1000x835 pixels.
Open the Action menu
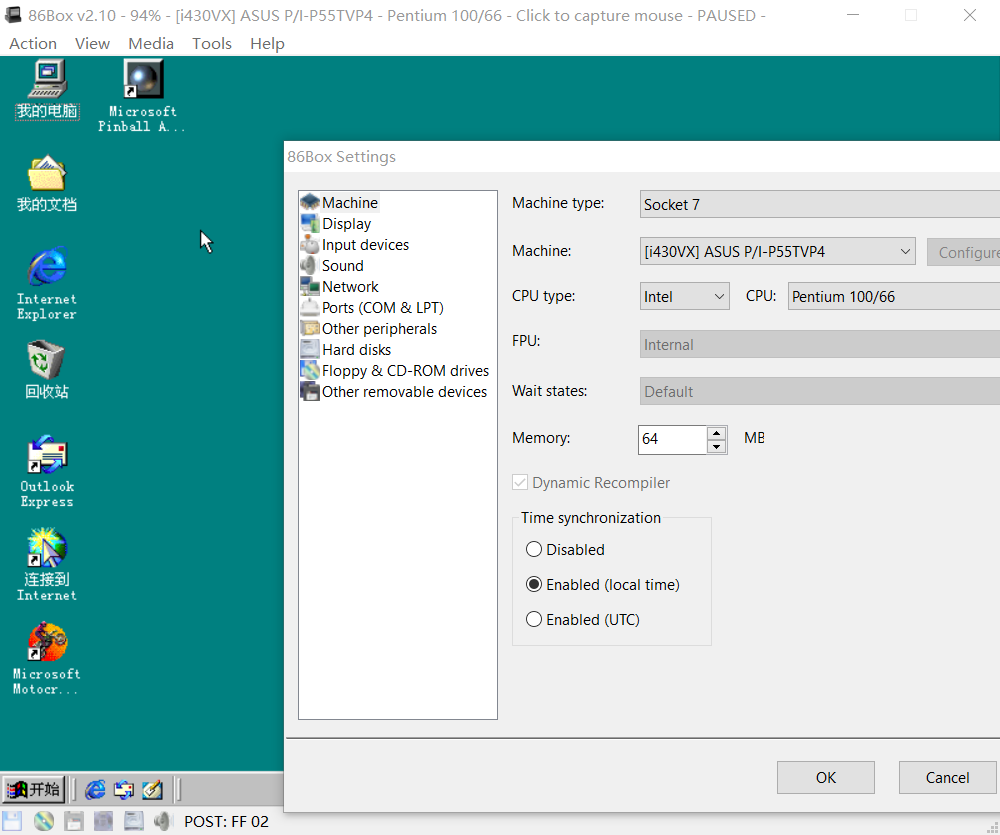[33, 43]
